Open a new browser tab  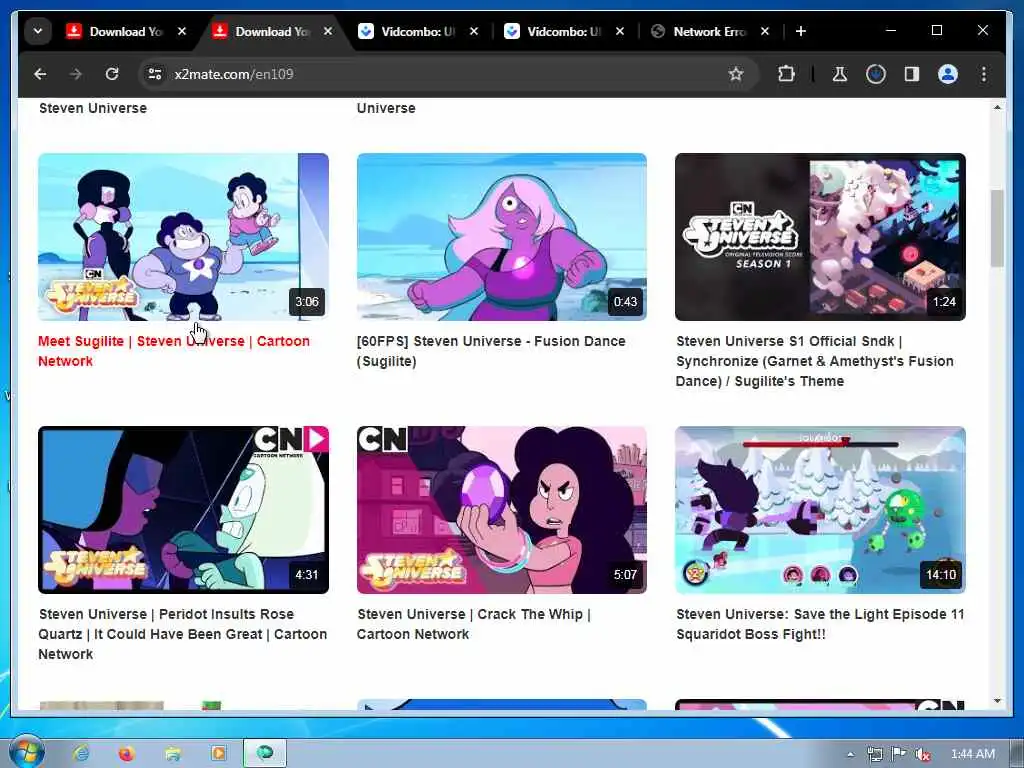[x=801, y=31]
